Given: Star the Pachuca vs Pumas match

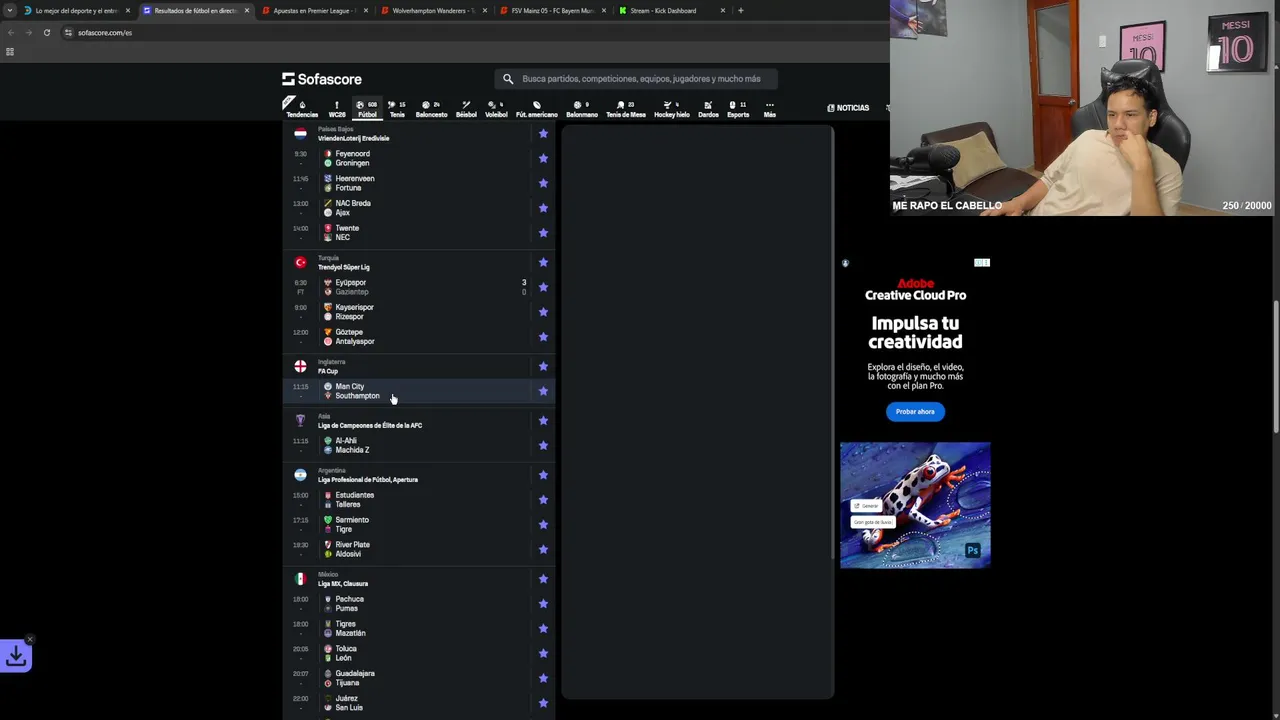Looking at the screenshot, I should pos(543,604).
